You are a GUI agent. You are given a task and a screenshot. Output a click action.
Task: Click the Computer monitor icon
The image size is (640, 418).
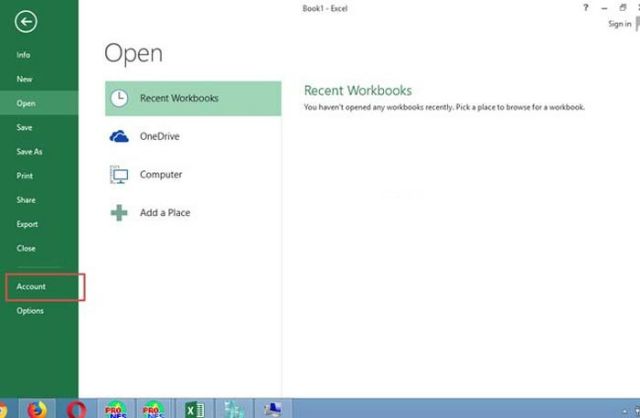119,175
